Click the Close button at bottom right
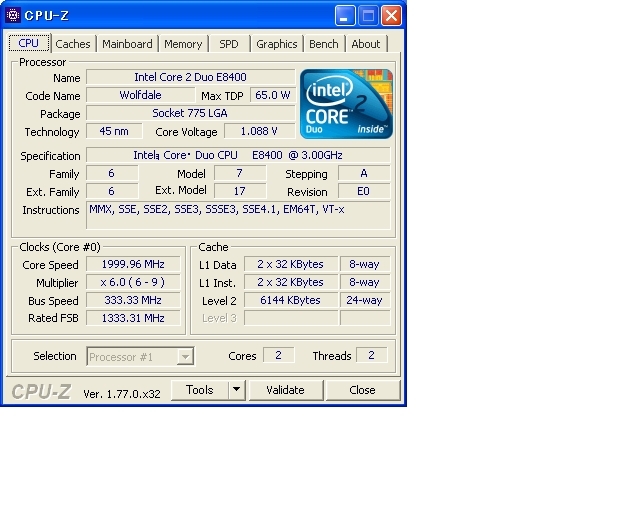Screen dimensions: 640x512 362,390
